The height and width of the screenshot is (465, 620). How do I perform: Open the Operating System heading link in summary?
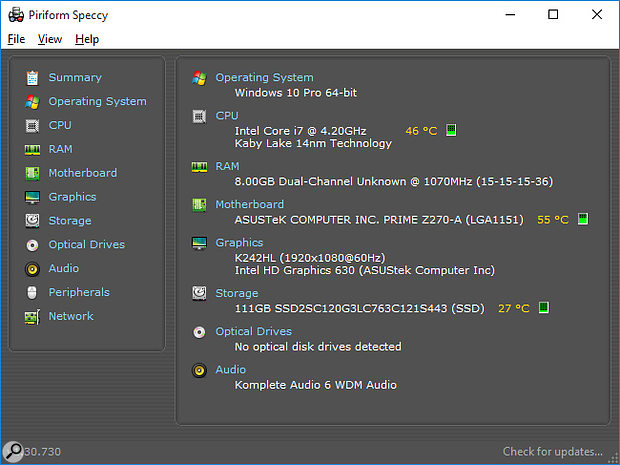tap(265, 78)
